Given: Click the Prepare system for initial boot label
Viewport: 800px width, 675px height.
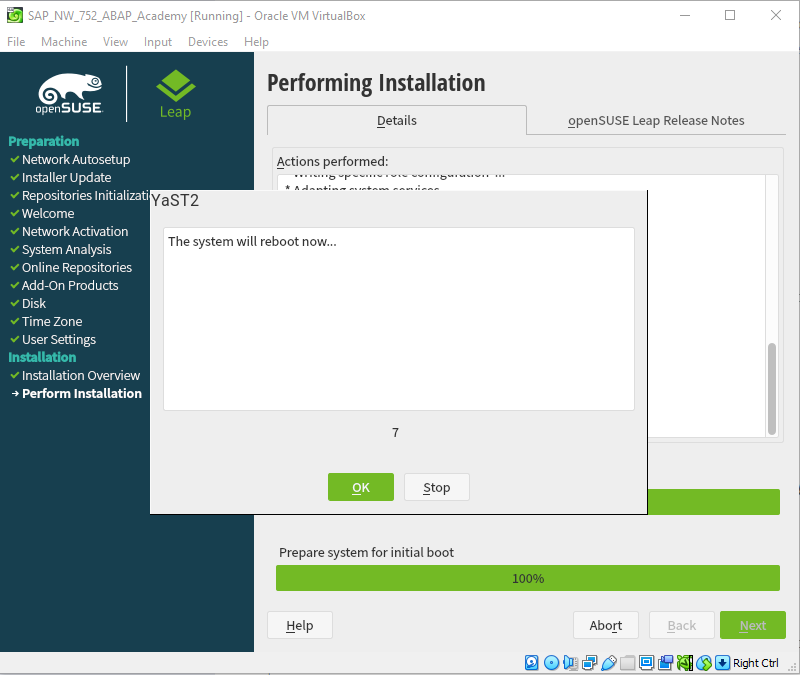Looking at the screenshot, I should click(366, 553).
